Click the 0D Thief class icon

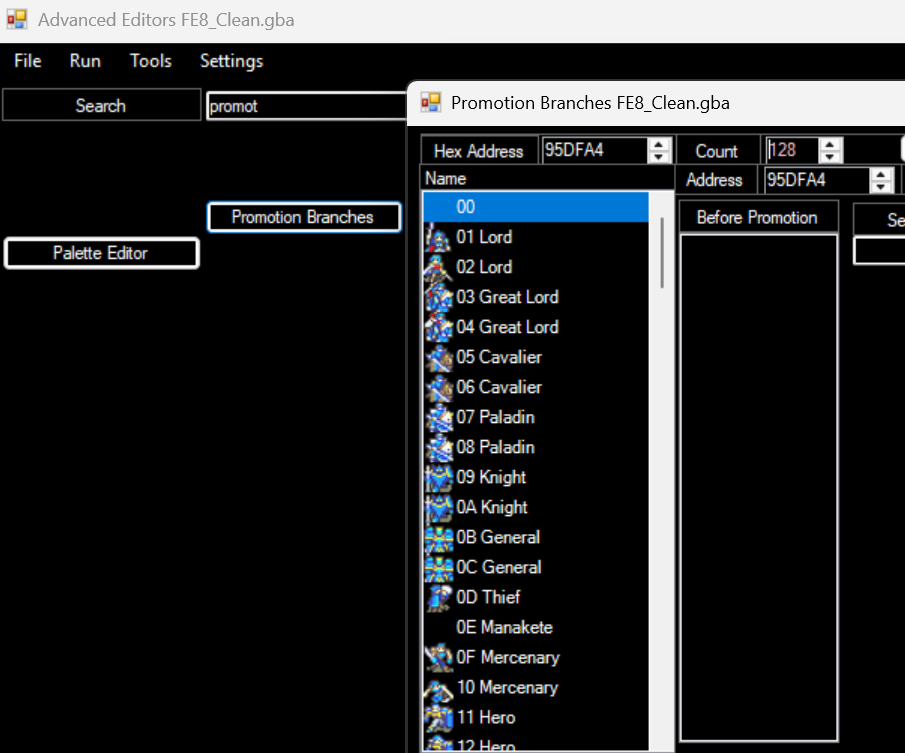[x=439, y=597]
